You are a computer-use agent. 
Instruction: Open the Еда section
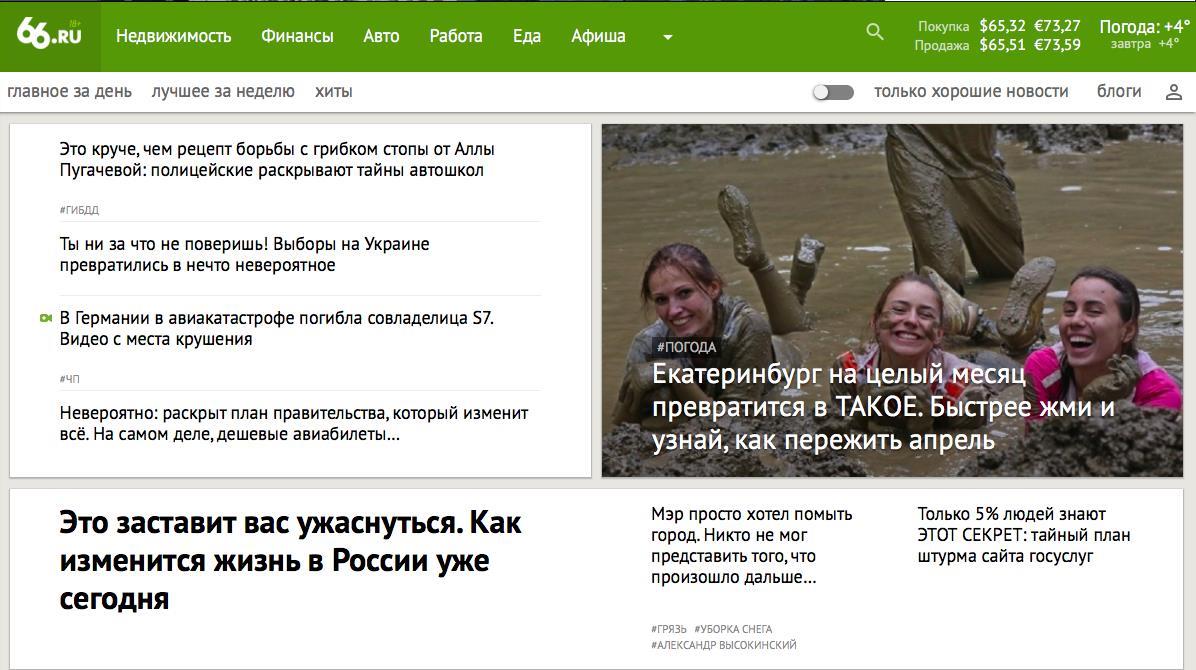click(526, 36)
